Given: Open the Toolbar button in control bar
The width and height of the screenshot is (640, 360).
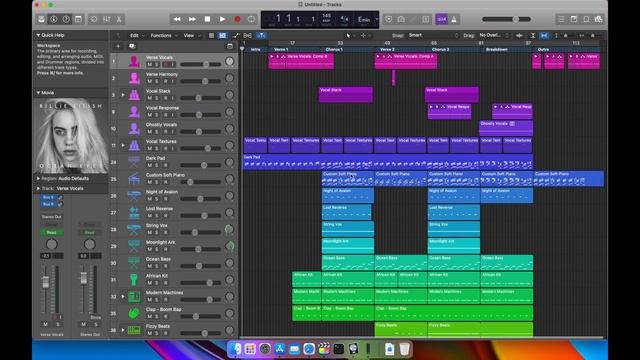Looking at the screenshot, I should click(x=78, y=19).
